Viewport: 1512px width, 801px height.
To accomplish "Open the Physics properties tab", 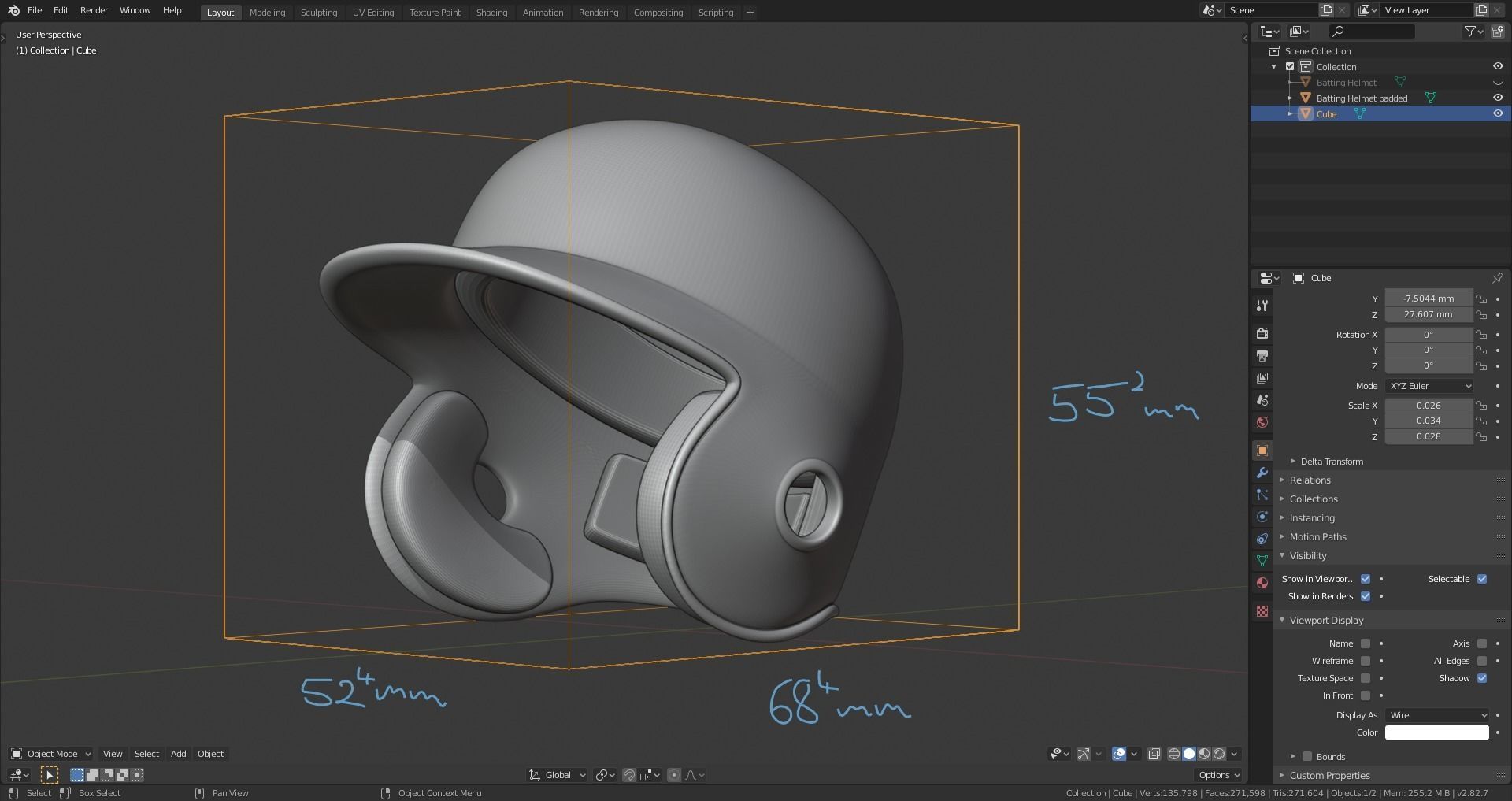I will (1262, 517).
